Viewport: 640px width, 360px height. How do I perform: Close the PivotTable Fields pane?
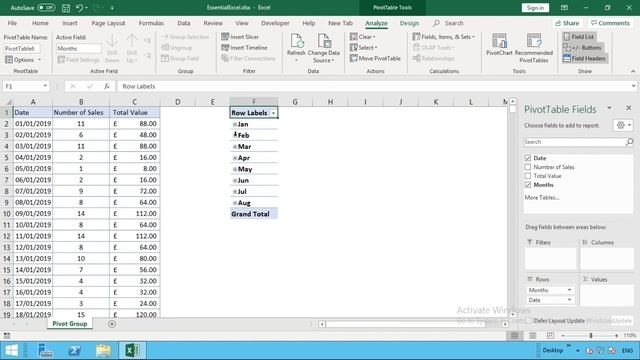[x=629, y=108]
